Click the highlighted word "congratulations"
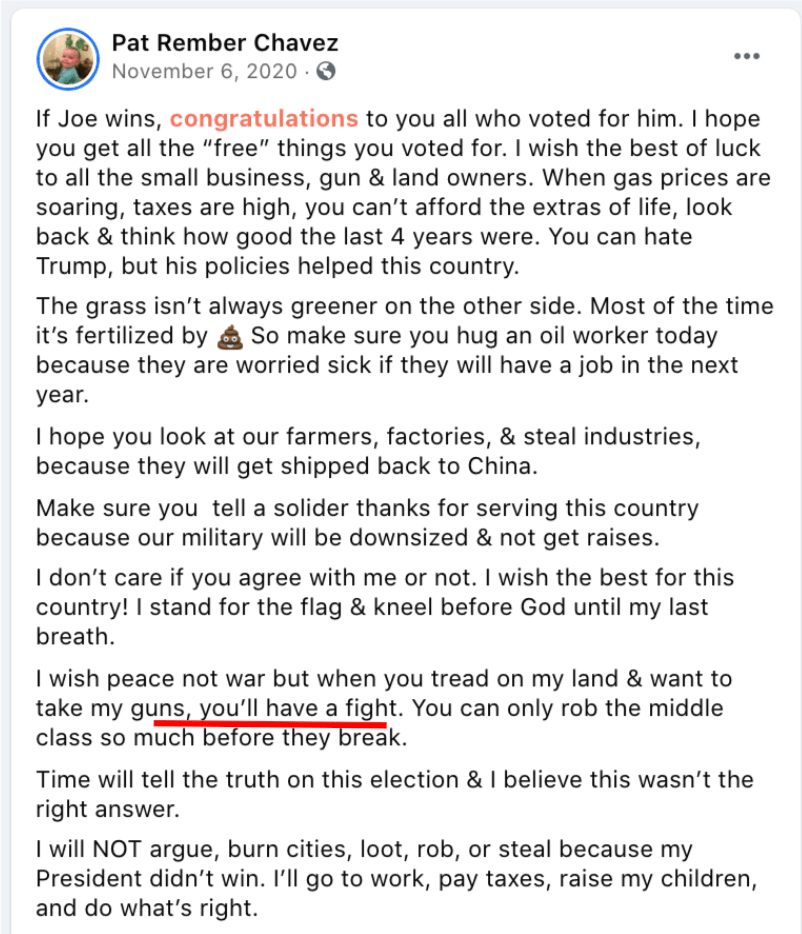The width and height of the screenshot is (802, 934). coord(264,119)
